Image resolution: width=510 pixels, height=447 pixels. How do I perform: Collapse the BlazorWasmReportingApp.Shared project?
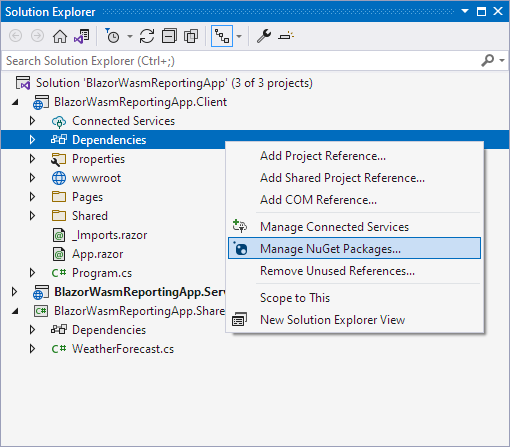pyautogui.click(x=15, y=311)
